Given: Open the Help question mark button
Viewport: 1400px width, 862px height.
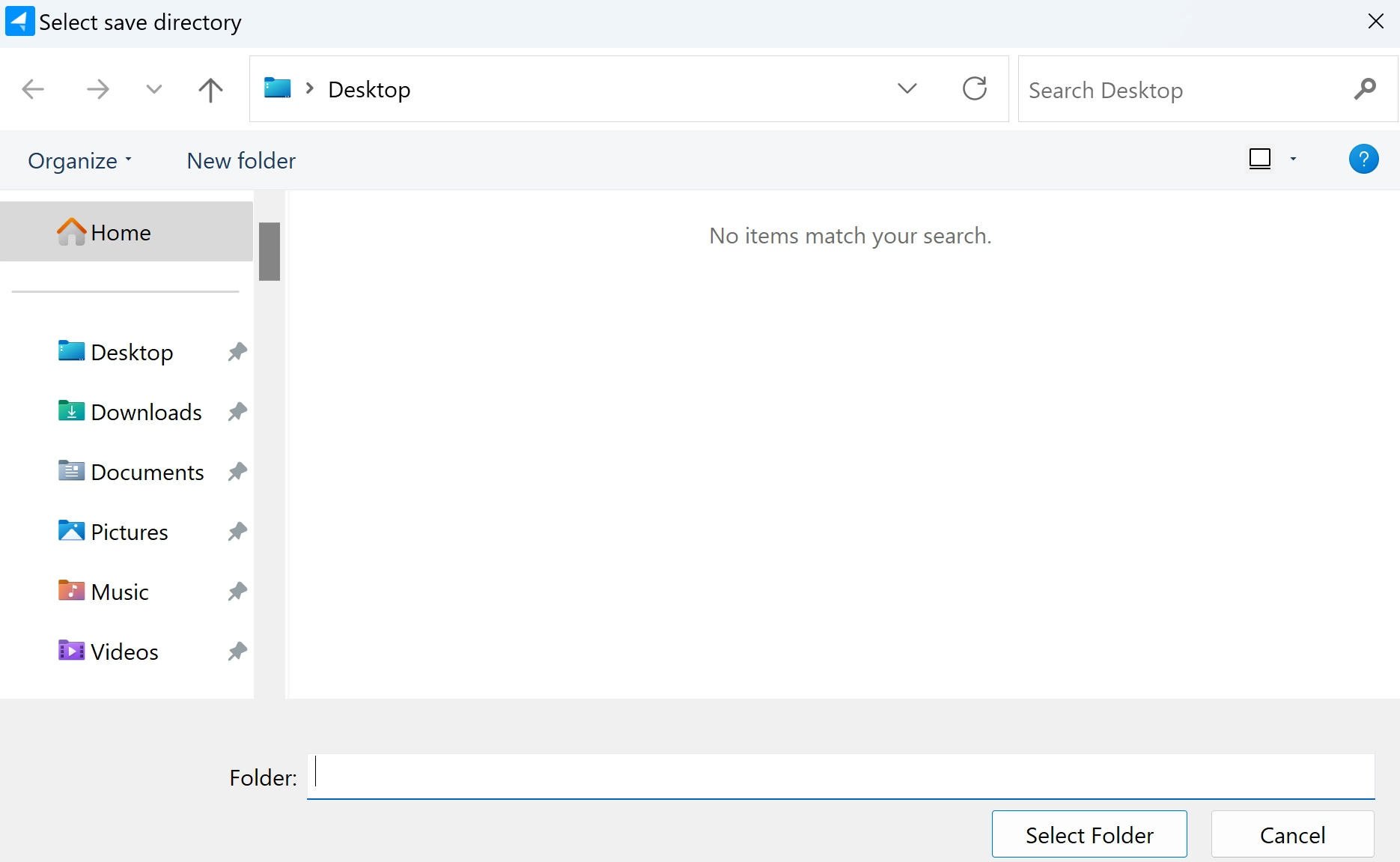Looking at the screenshot, I should (1363, 159).
